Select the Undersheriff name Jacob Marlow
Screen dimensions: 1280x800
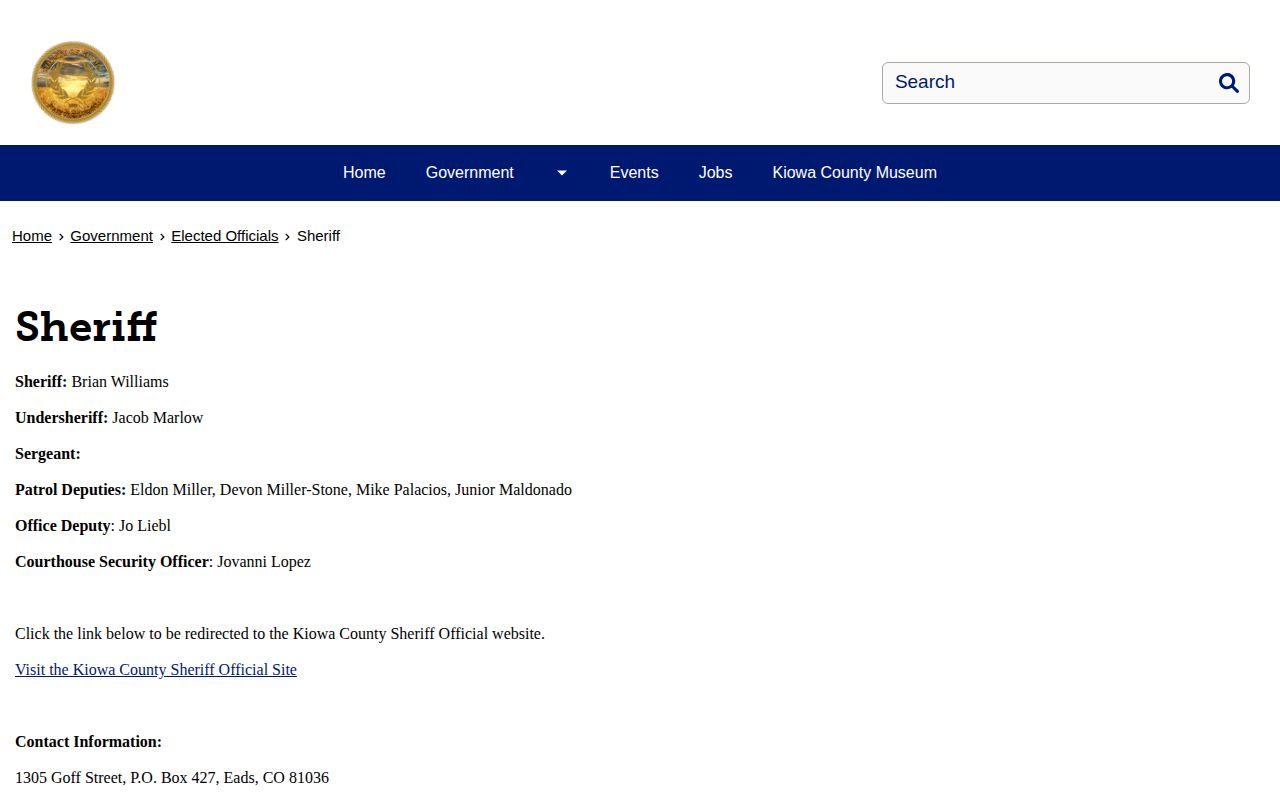(158, 418)
